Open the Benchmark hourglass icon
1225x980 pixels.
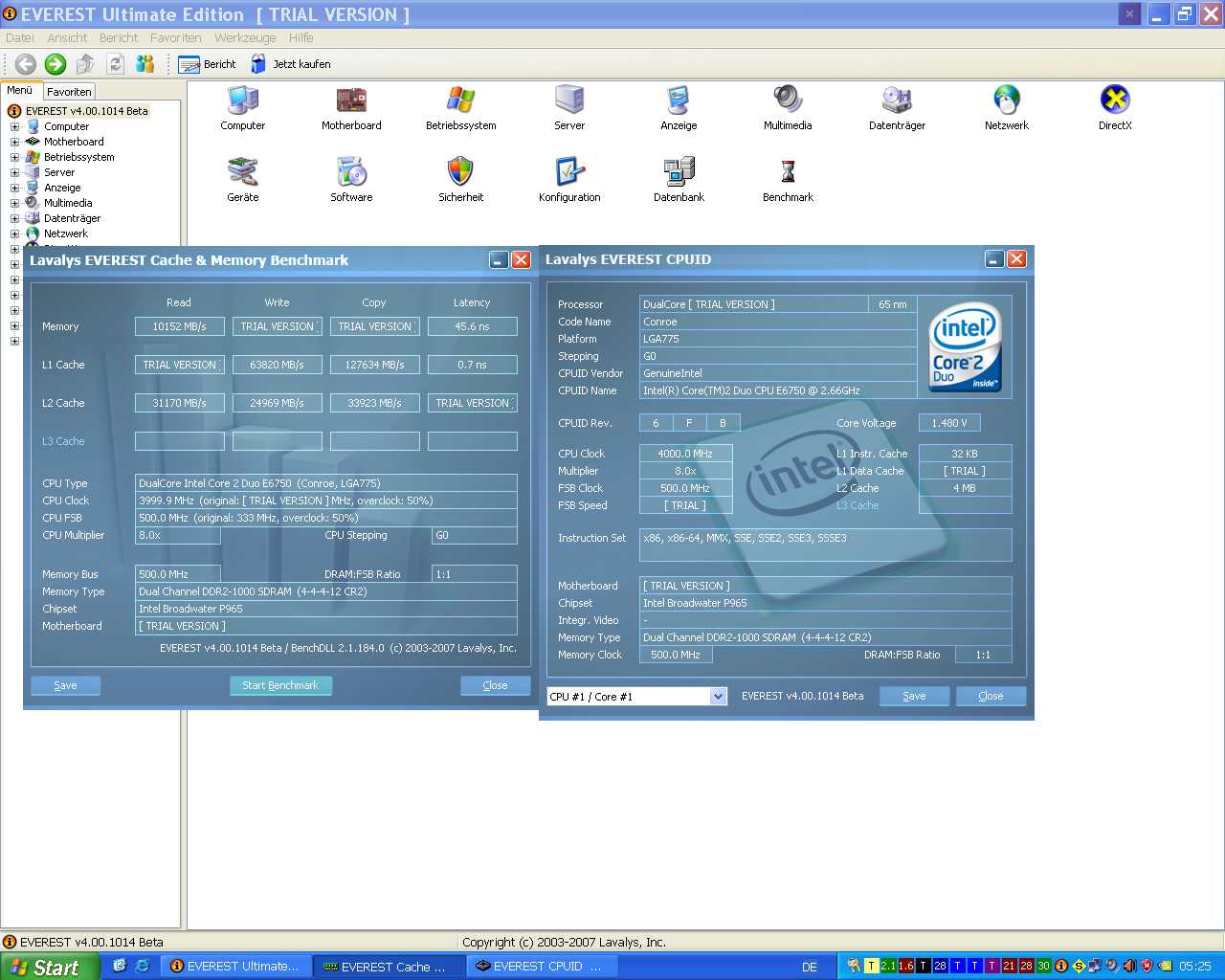click(x=788, y=179)
